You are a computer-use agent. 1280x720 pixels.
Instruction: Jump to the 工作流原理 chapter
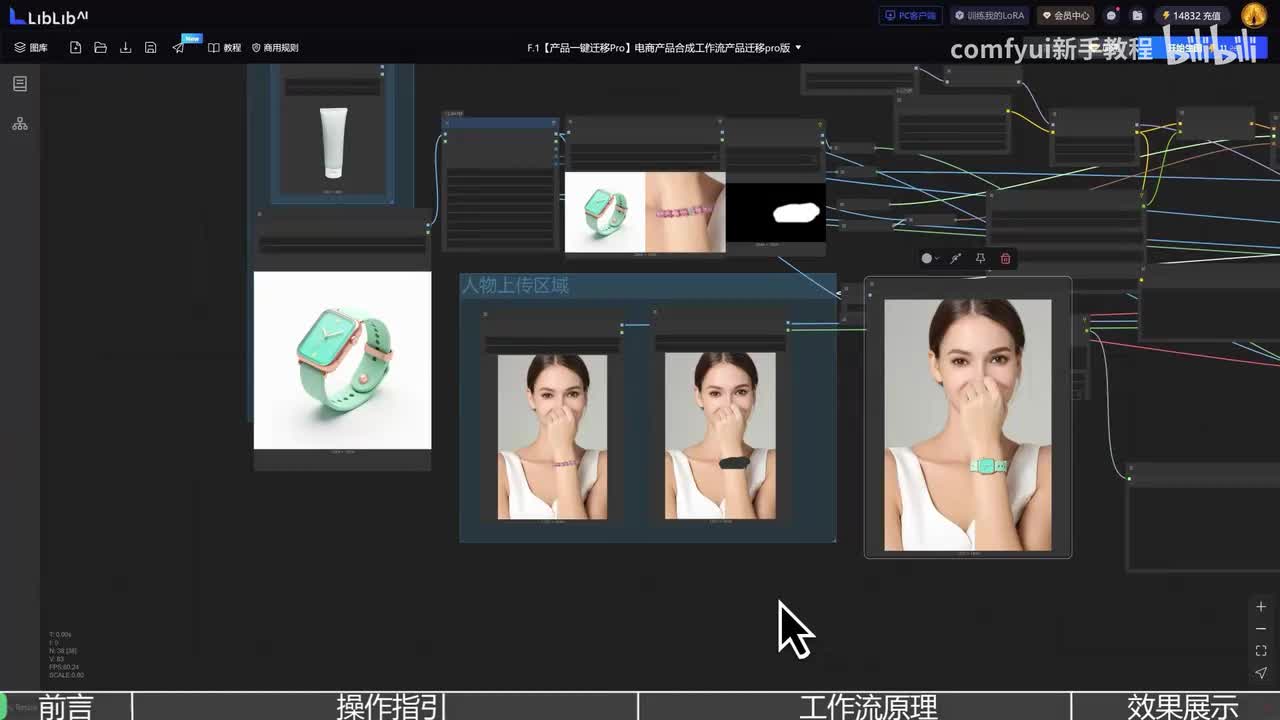click(x=868, y=706)
